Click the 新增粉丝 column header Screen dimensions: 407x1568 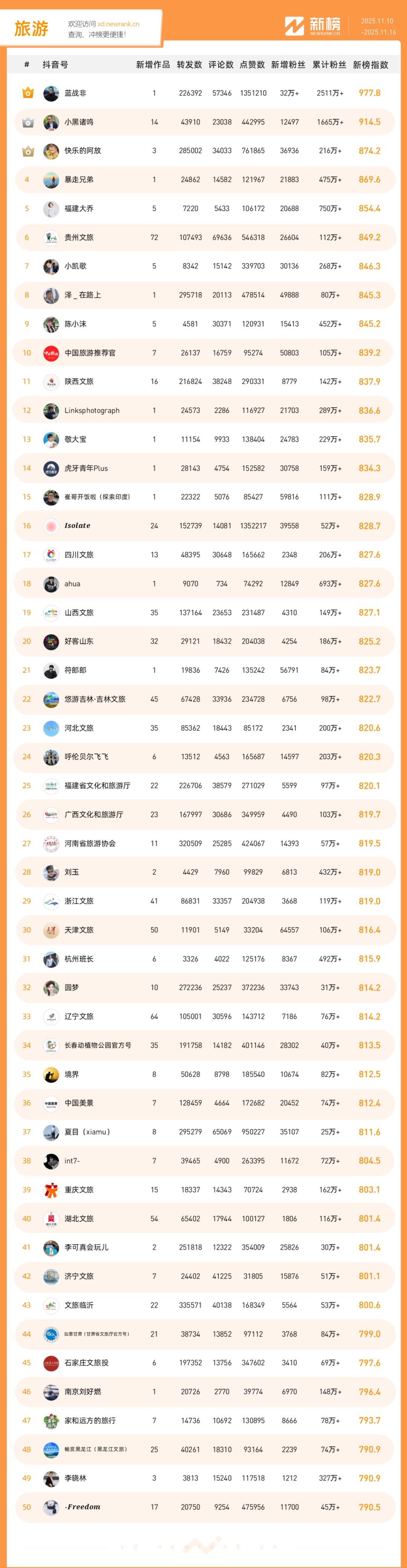tap(288, 65)
